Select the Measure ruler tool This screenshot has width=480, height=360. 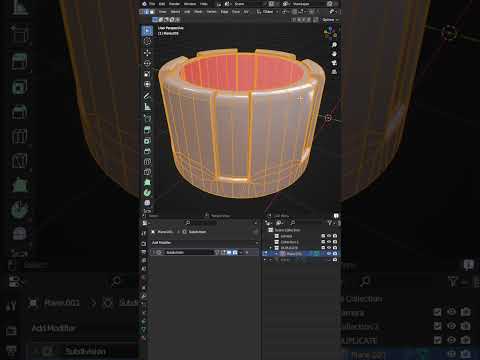tap(147, 107)
